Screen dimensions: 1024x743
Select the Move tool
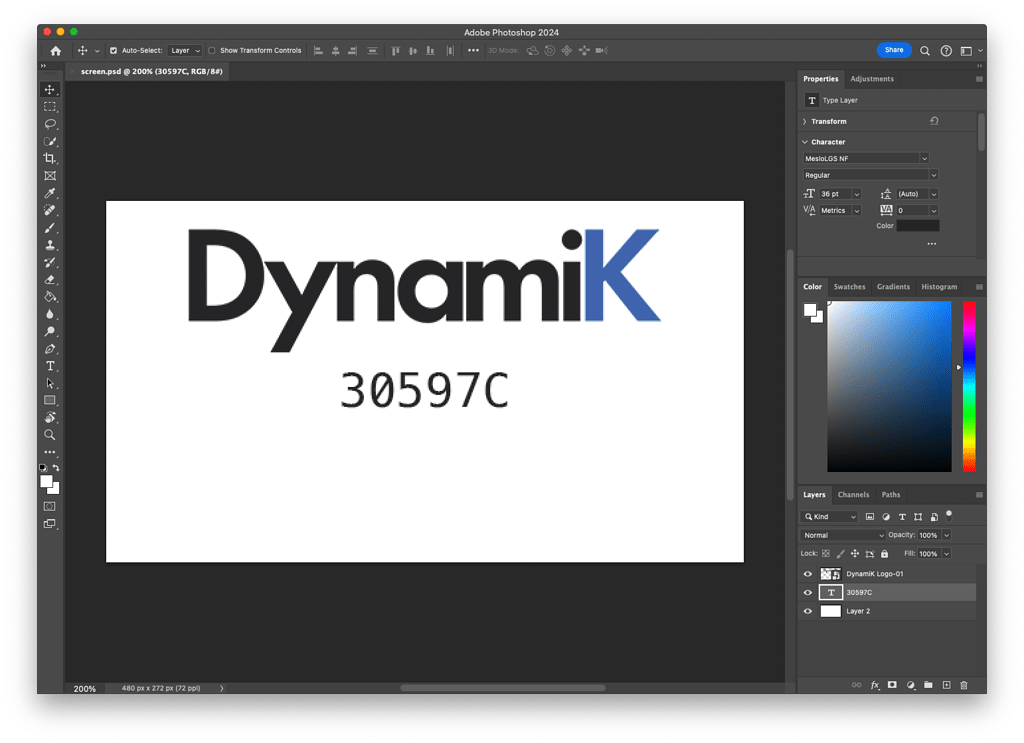50,88
